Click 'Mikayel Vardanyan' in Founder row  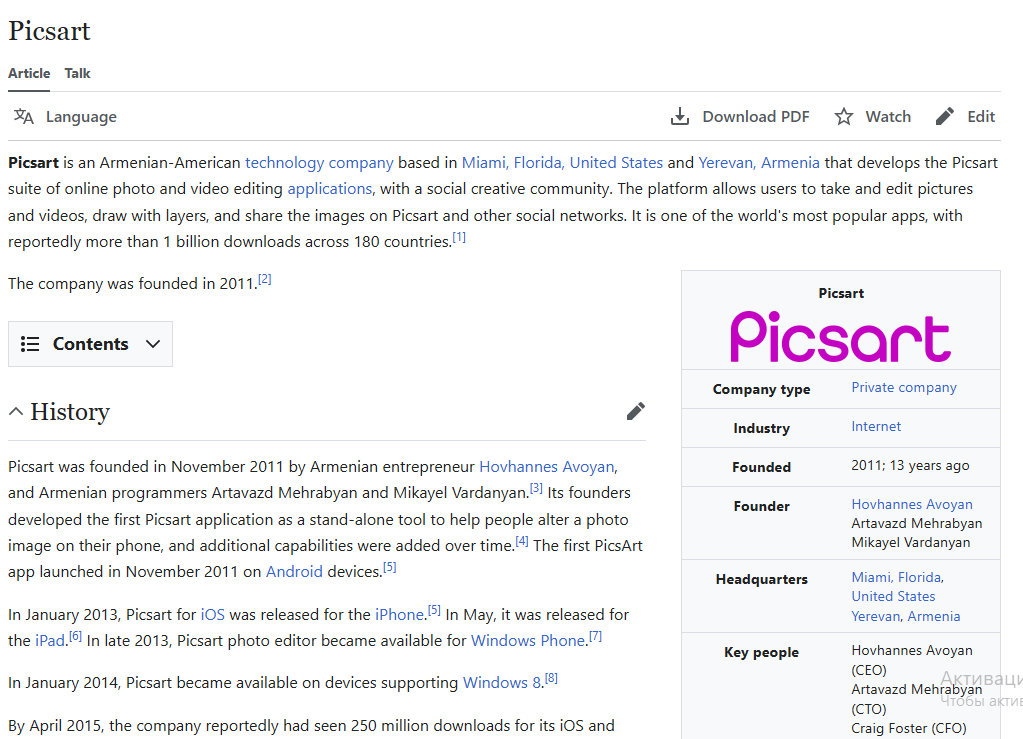[x=911, y=543]
